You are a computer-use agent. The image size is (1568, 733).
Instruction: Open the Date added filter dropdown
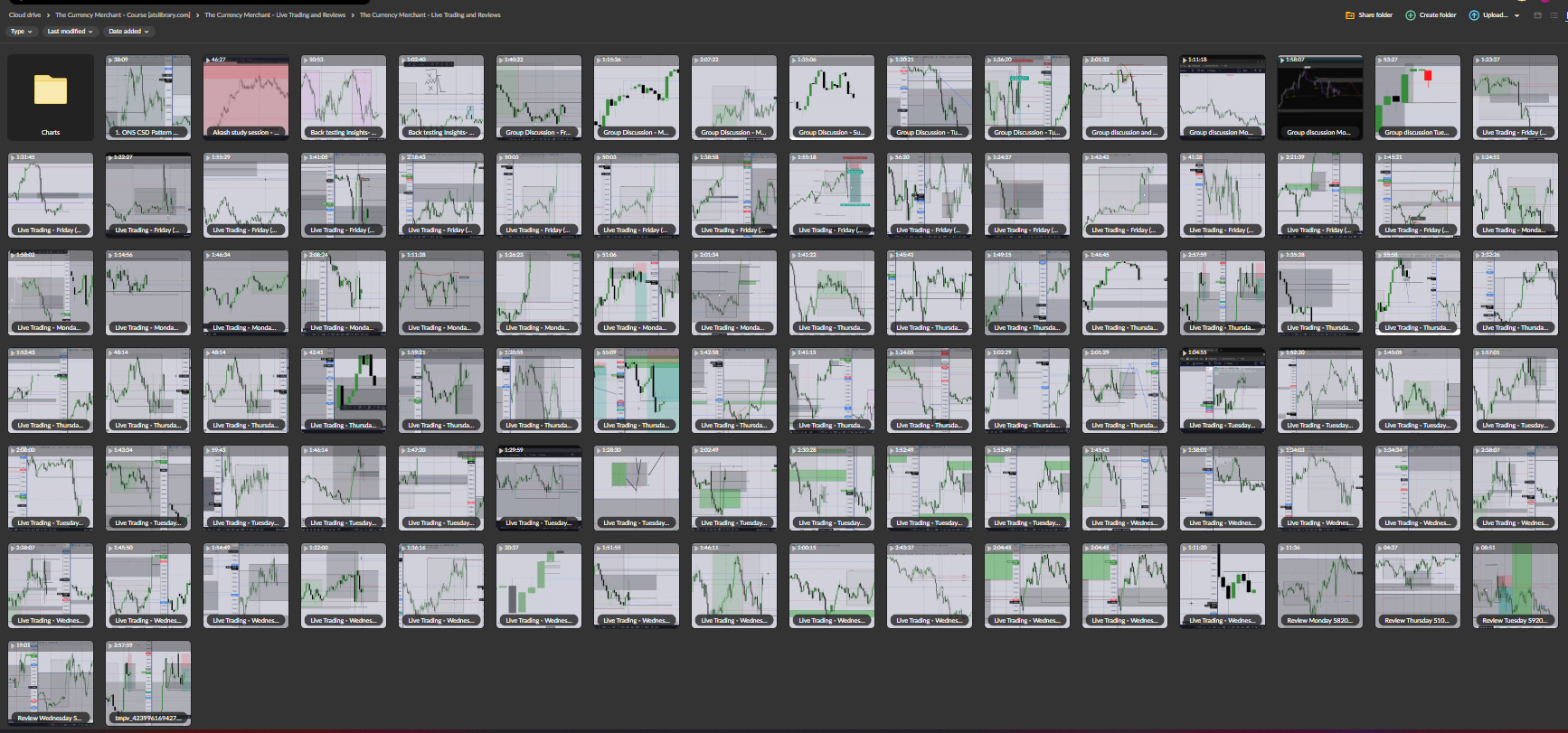click(x=128, y=32)
